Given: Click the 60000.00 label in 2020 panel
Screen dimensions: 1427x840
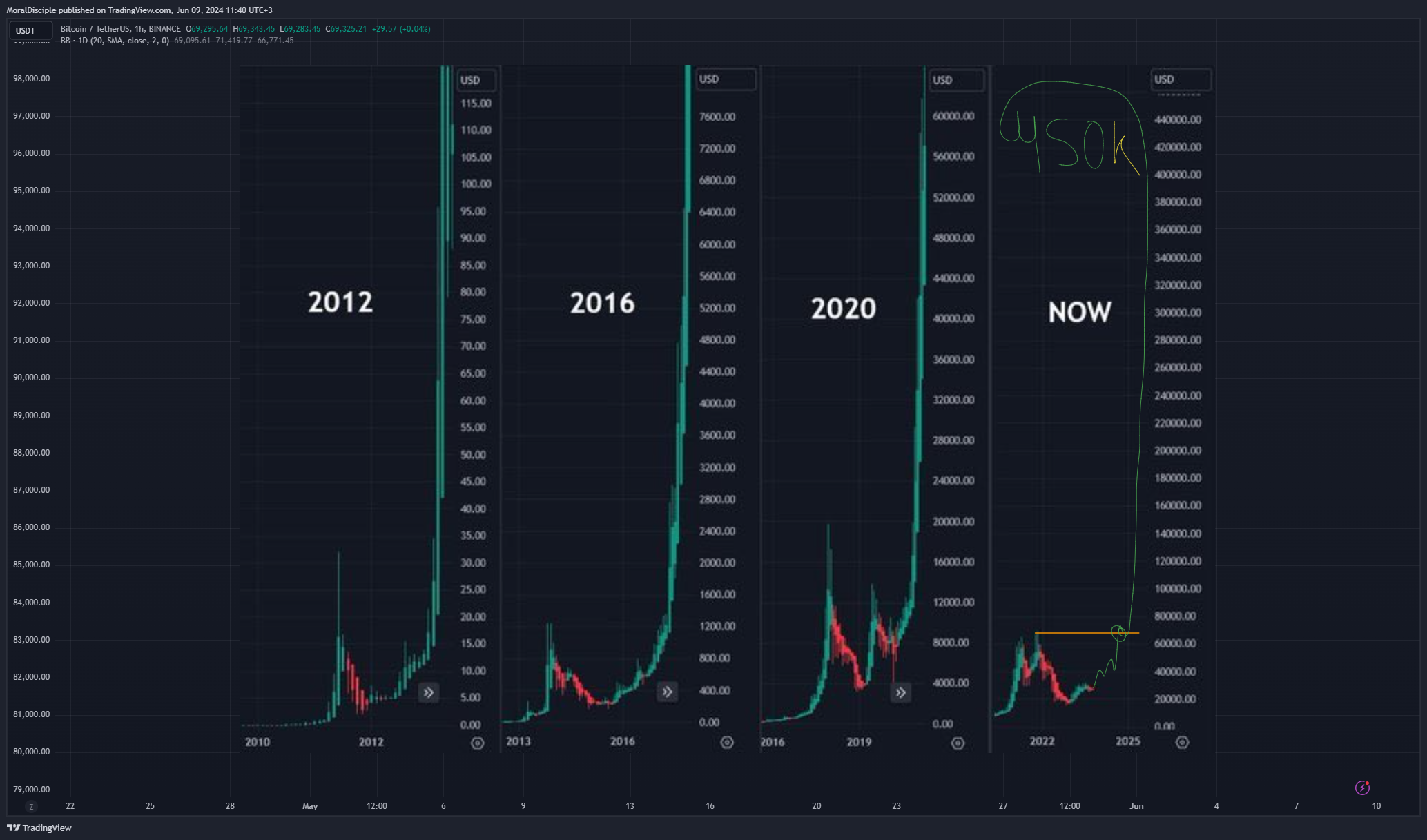Looking at the screenshot, I should point(953,116).
